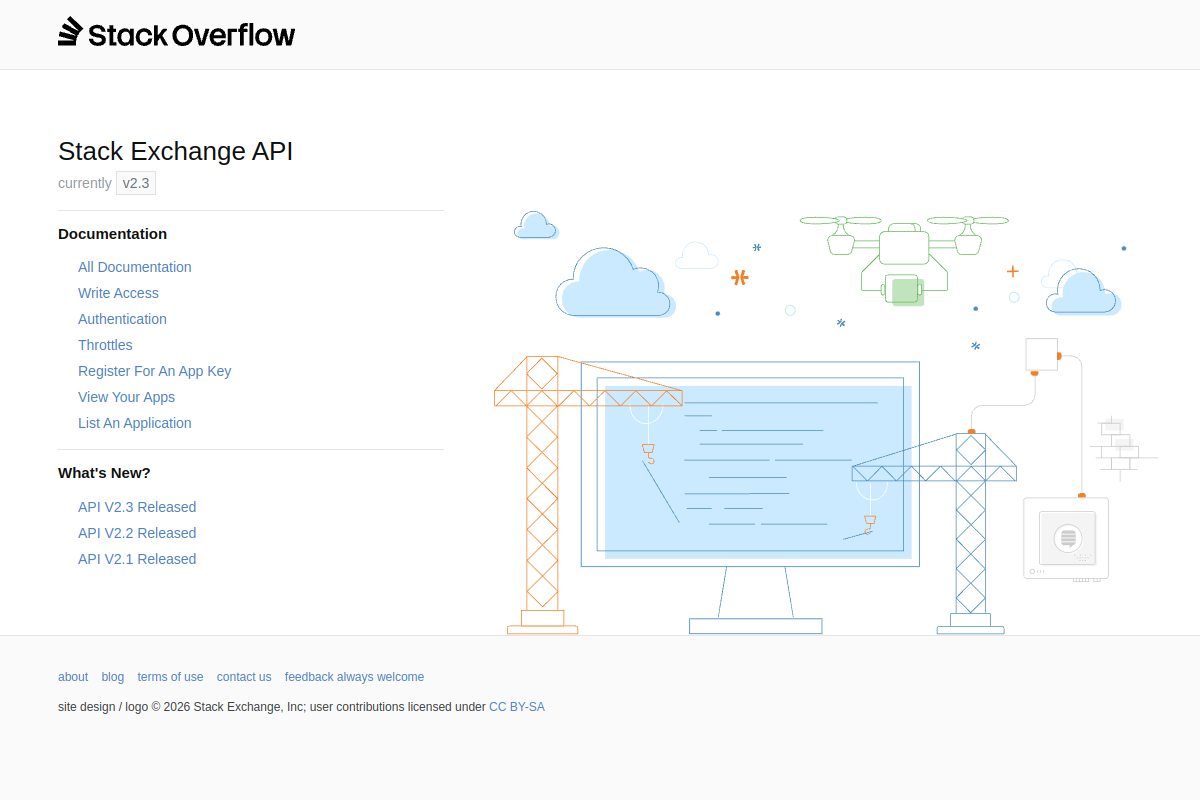This screenshot has width=1200, height=800.
Task: Click the about footer link
Action: [73, 677]
